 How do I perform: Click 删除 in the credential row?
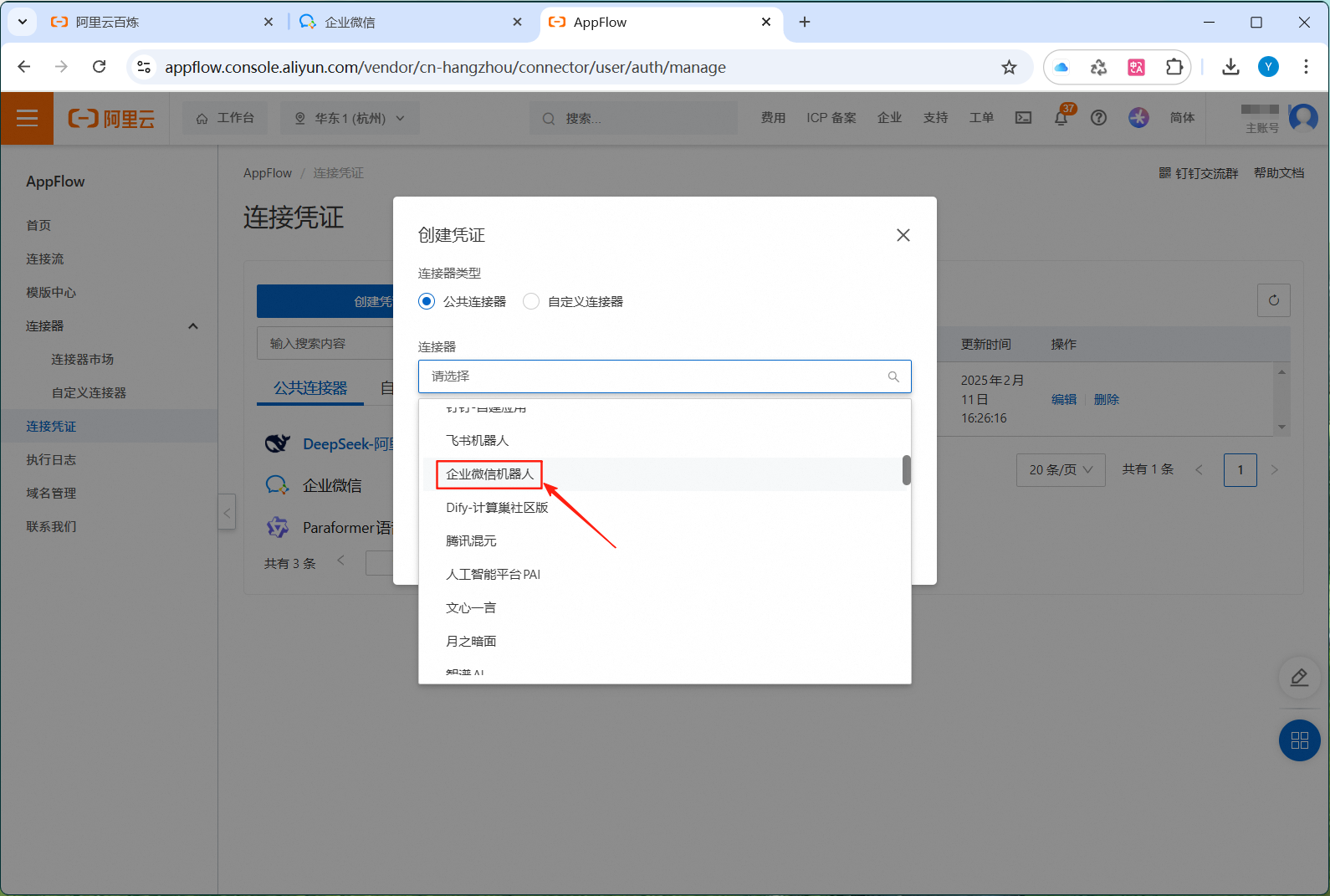point(1107,400)
